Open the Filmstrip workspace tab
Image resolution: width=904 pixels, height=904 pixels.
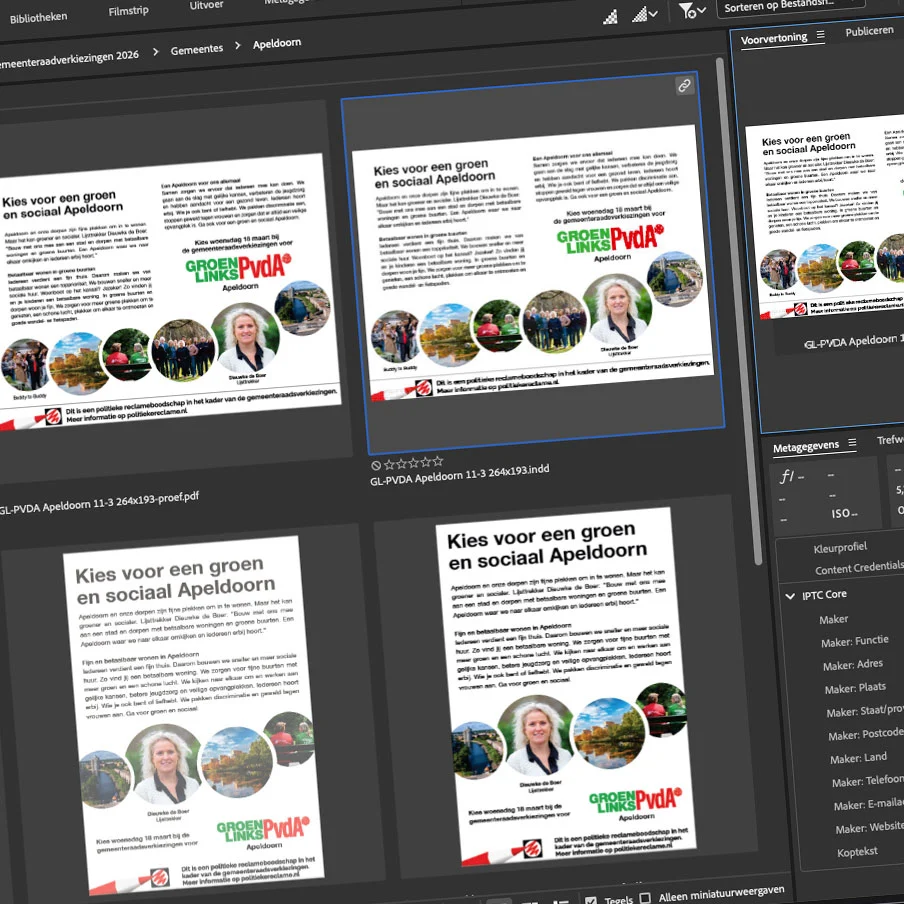129,11
